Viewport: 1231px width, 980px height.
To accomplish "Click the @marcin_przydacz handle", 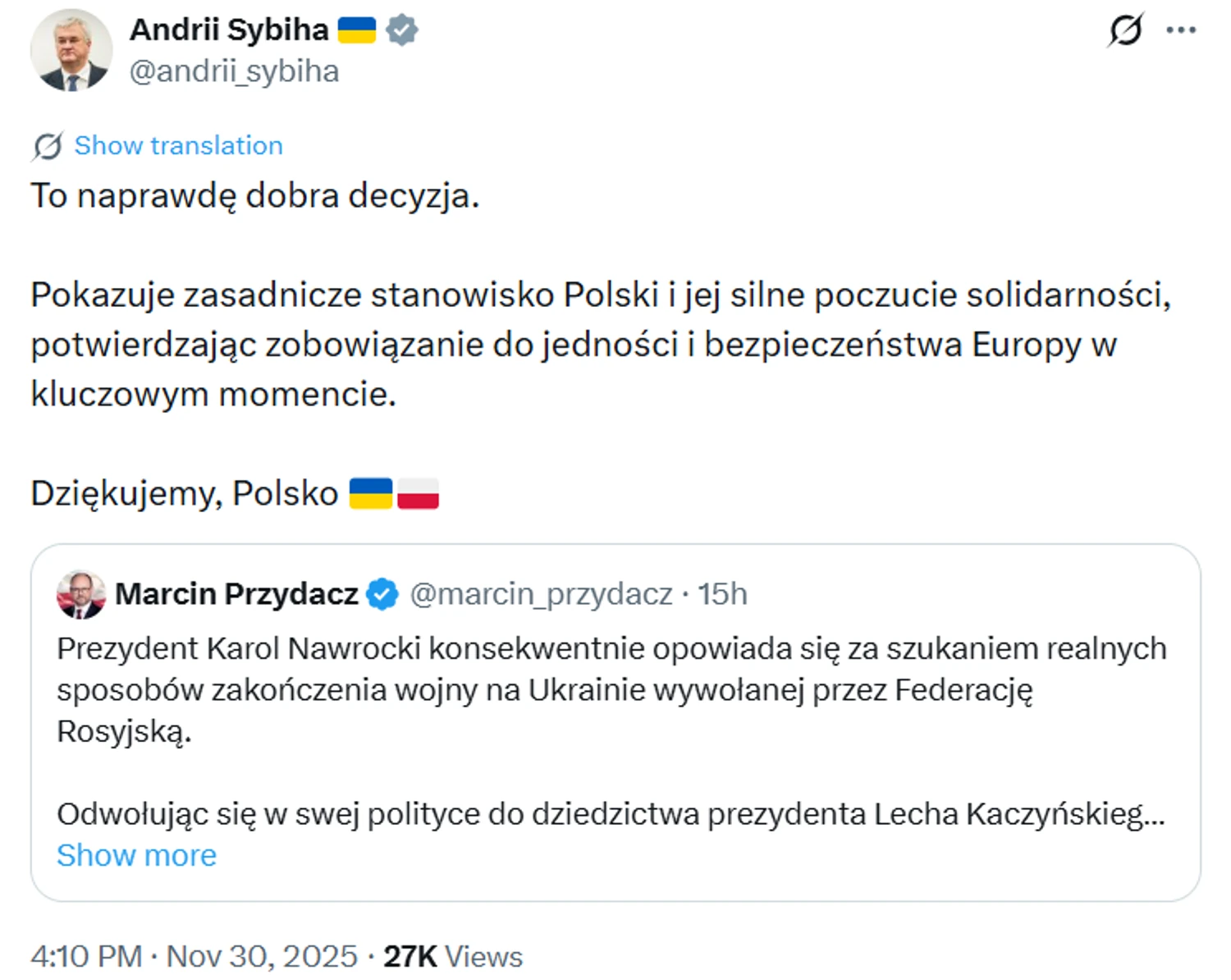I will point(541,593).
